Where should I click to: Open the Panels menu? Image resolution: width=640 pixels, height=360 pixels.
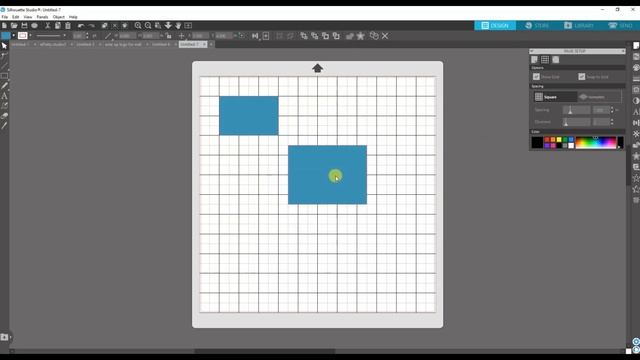click(42, 17)
